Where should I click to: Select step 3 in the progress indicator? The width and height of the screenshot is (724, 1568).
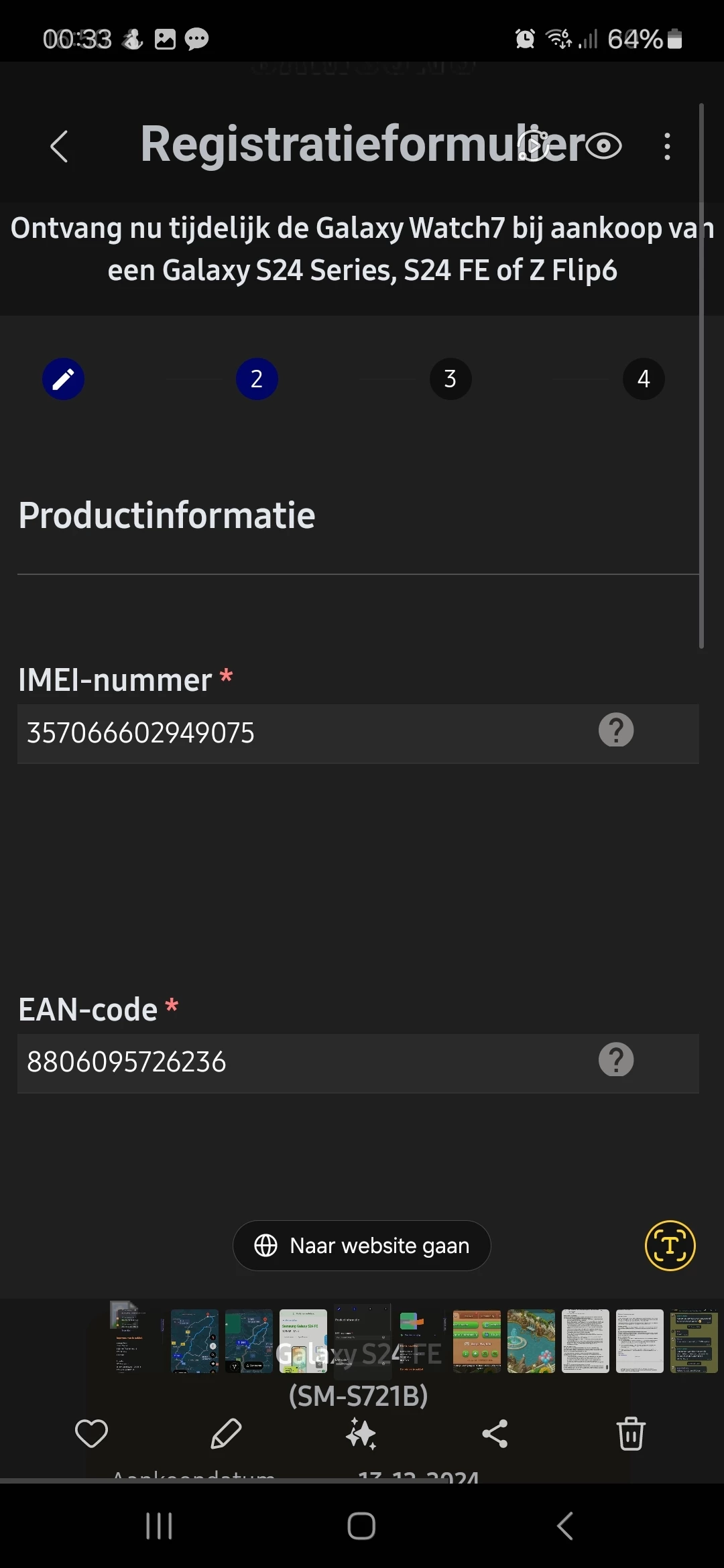point(450,379)
